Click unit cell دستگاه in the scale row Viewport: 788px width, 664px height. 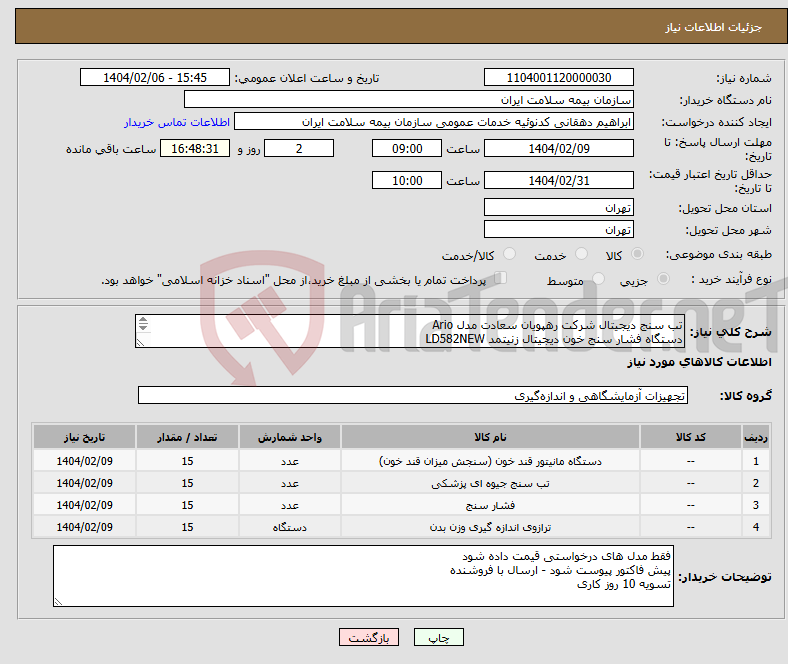pyautogui.click(x=289, y=527)
